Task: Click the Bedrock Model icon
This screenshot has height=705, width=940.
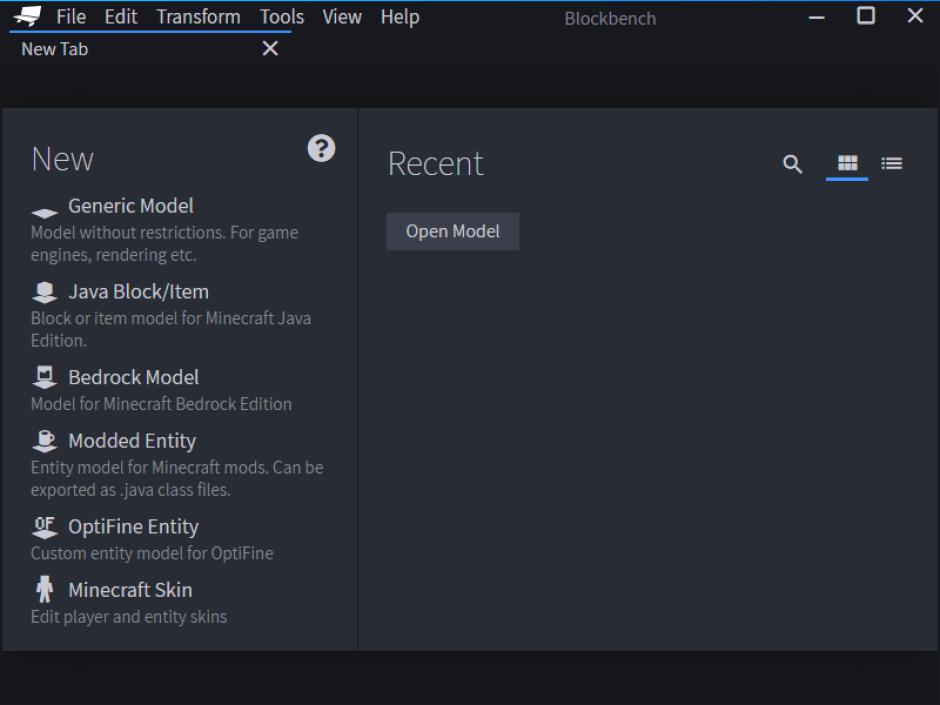Action: pyautogui.click(x=44, y=378)
